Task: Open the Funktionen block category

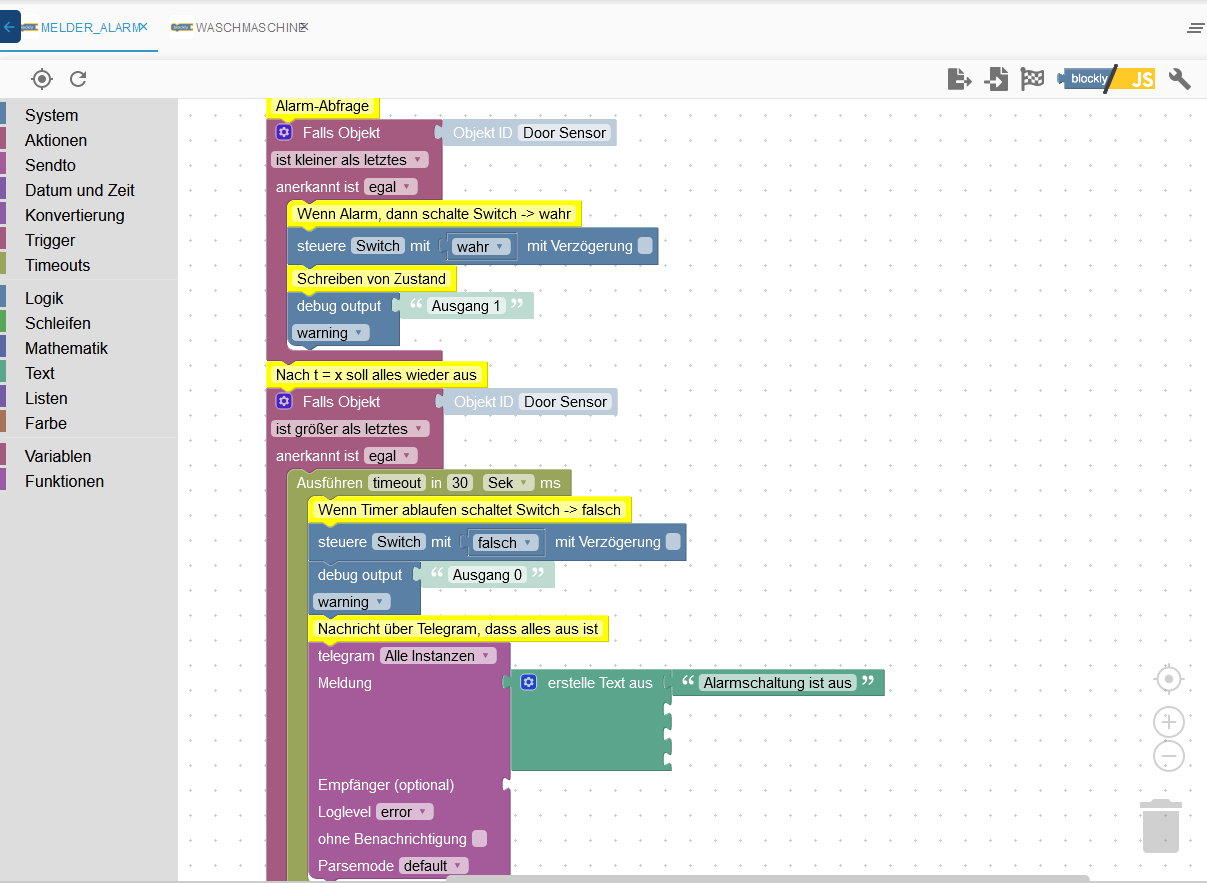Action: [64, 482]
